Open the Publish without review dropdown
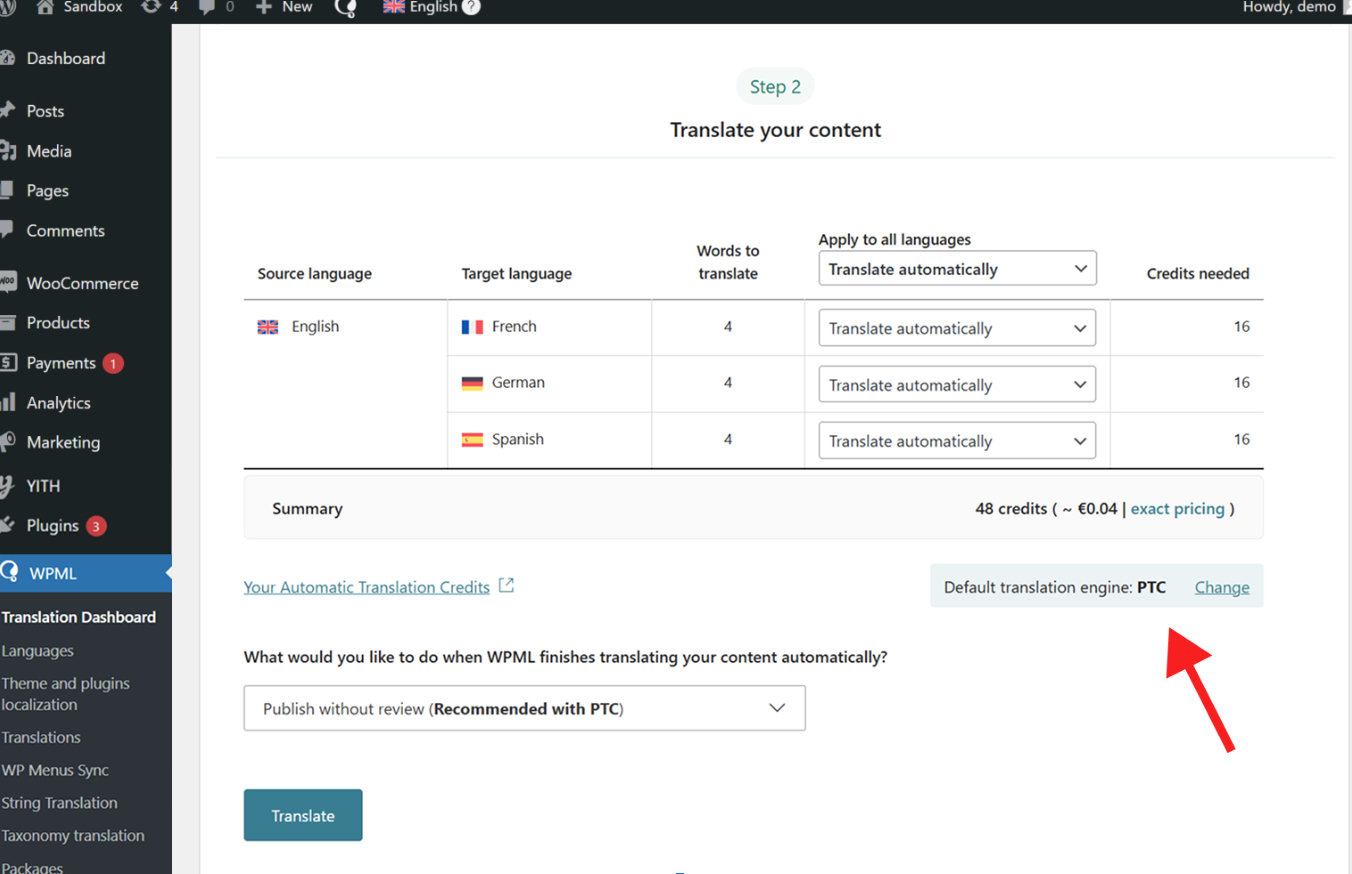This screenshot has height=874, width=1352. coord(524,708)
